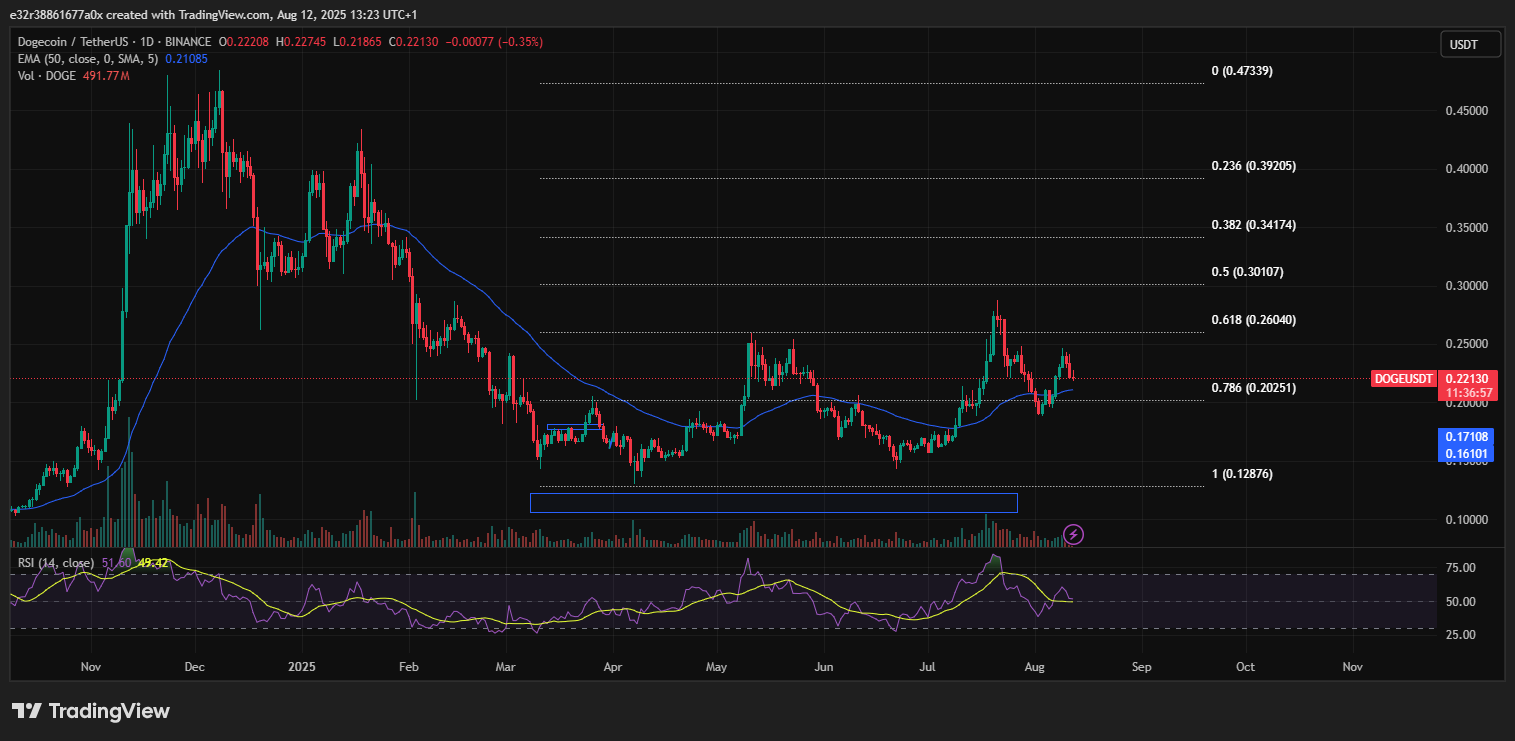Click the 11:36:57 bar countdown timer
This screenshot has height=741, width=1515.
1468,393
